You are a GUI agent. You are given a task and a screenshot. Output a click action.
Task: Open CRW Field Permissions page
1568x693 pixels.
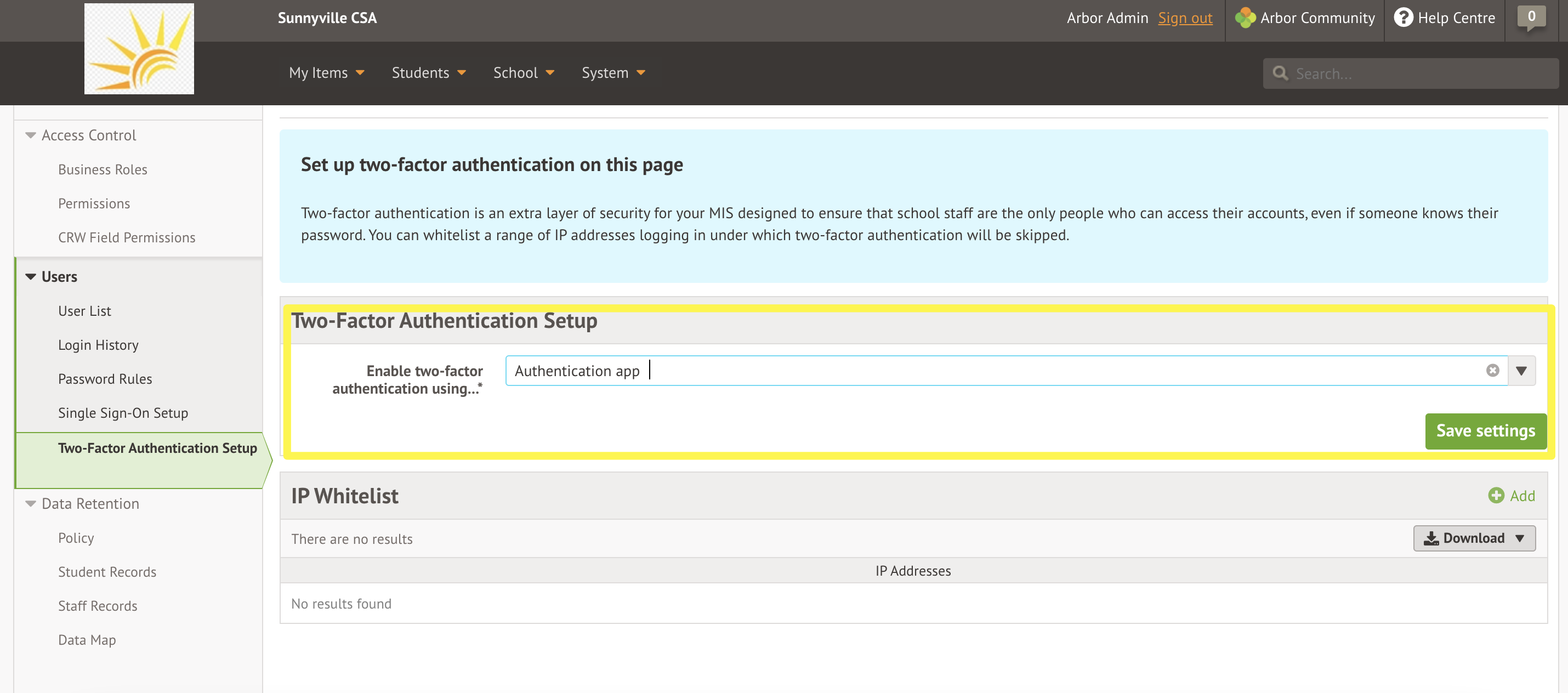pyautogui.click(x=127, y=237)
